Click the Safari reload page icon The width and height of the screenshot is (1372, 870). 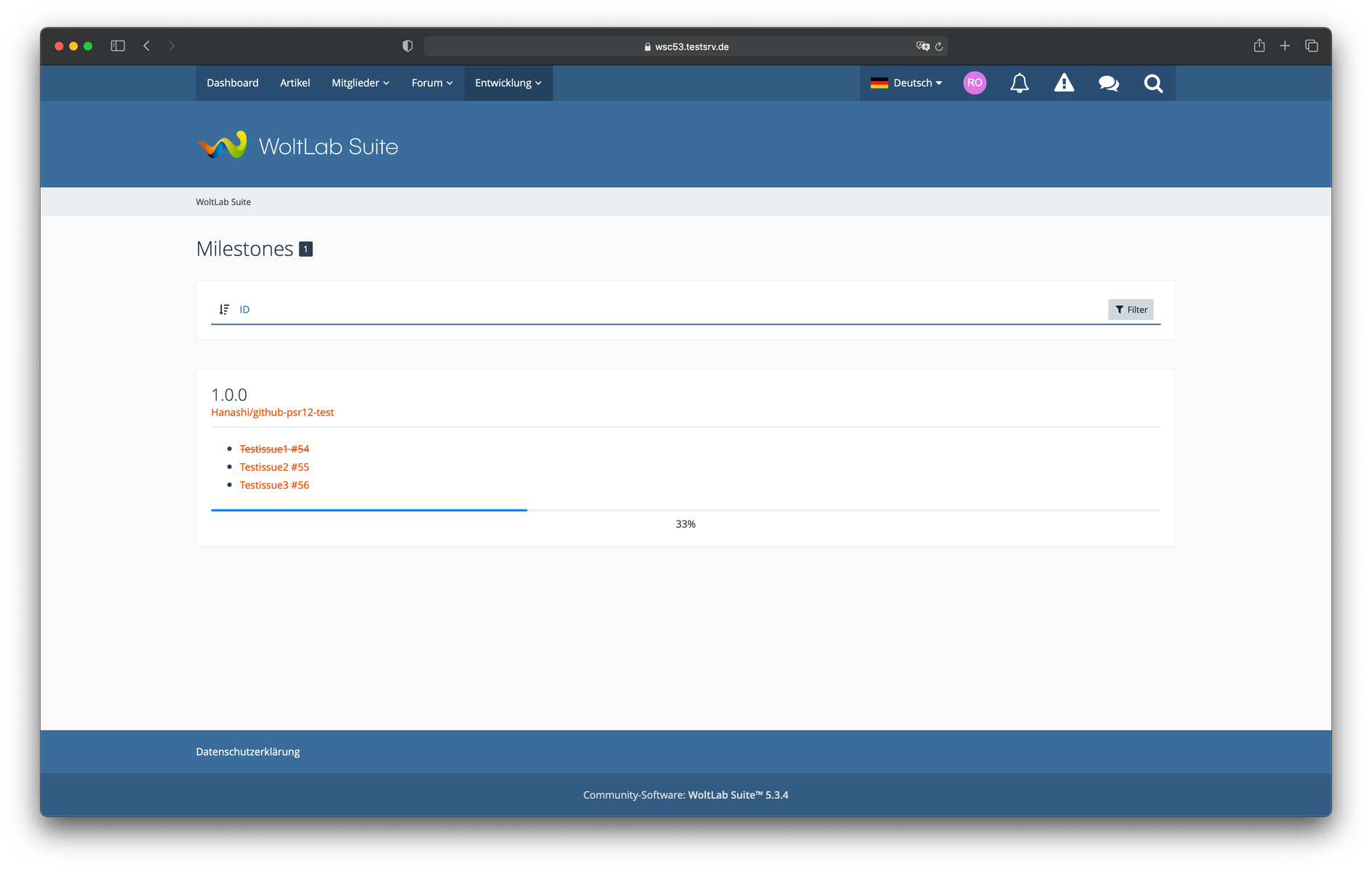coord(939,46)
